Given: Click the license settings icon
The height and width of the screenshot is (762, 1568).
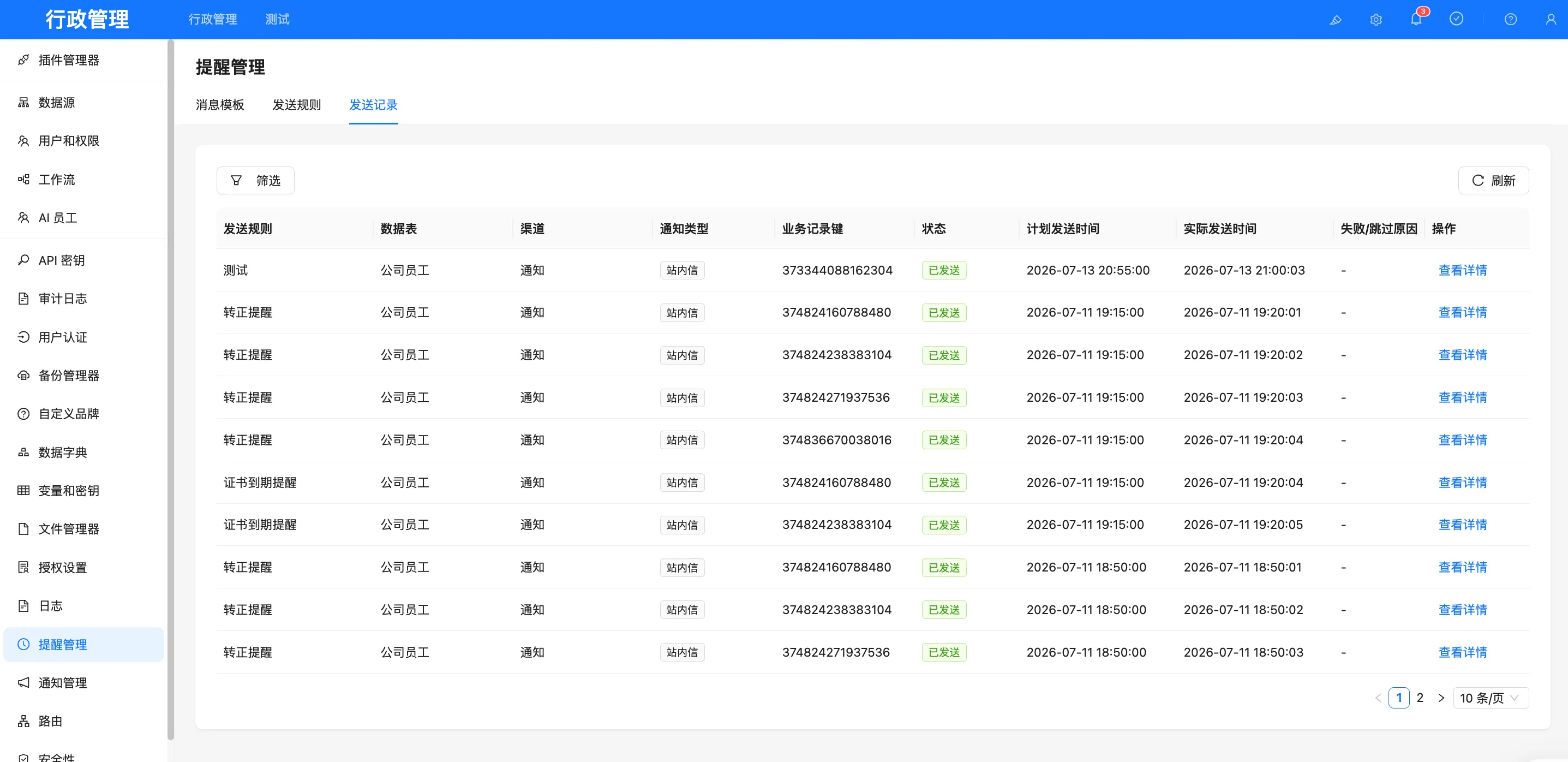Looking at the screenshot, I should click(23, 567).
